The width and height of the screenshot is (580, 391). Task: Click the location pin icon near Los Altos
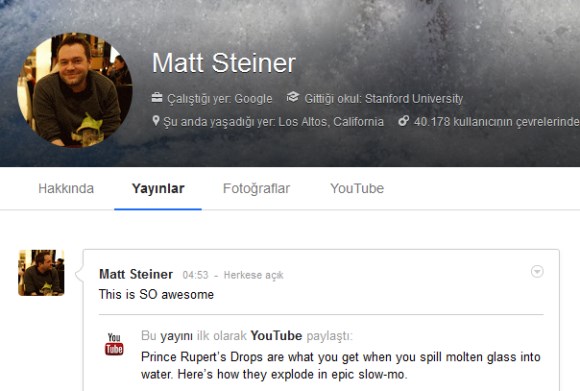(156, 121)
